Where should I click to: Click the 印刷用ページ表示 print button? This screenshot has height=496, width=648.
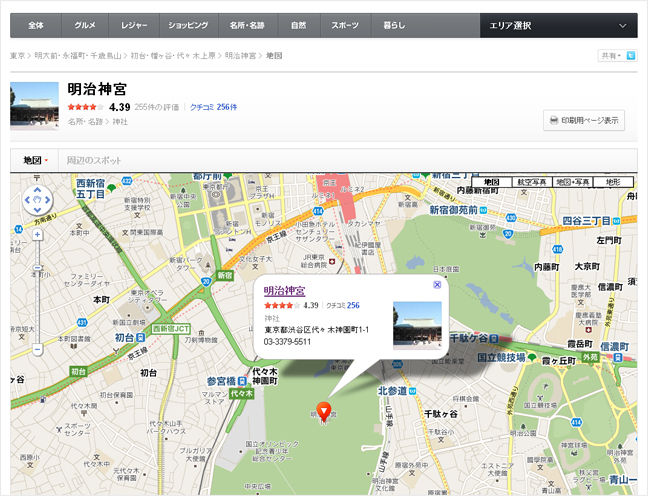(584, 120)
